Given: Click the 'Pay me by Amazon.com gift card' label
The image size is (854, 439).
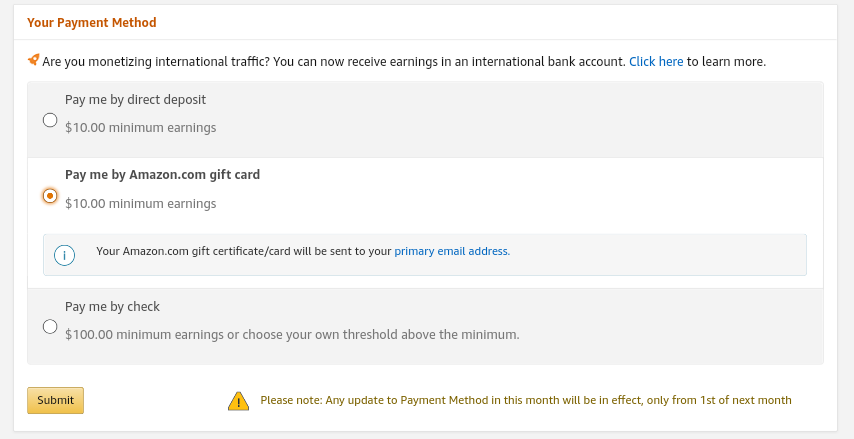Looking at the screenshot, I should point(162,174).
